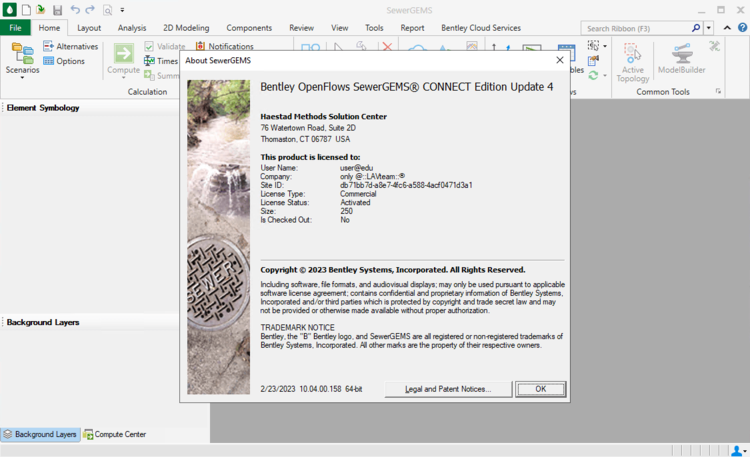The width and height of the screenshot is (750, 457).
Task: Click the 'Haestad Methods Solution Center' heading
Action: 323,116
